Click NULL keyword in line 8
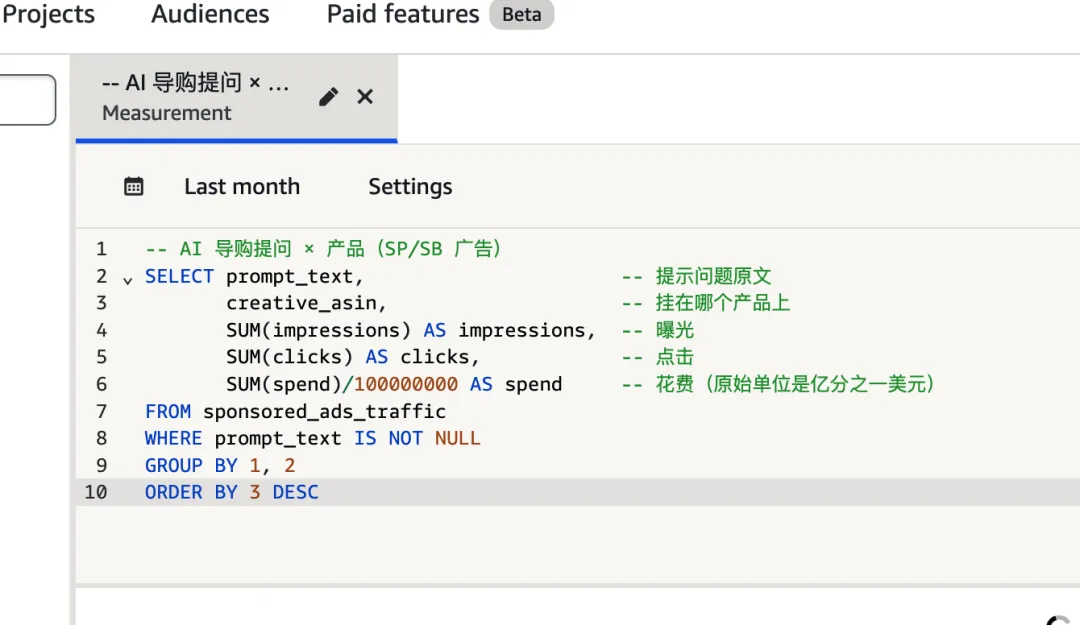 457,438
